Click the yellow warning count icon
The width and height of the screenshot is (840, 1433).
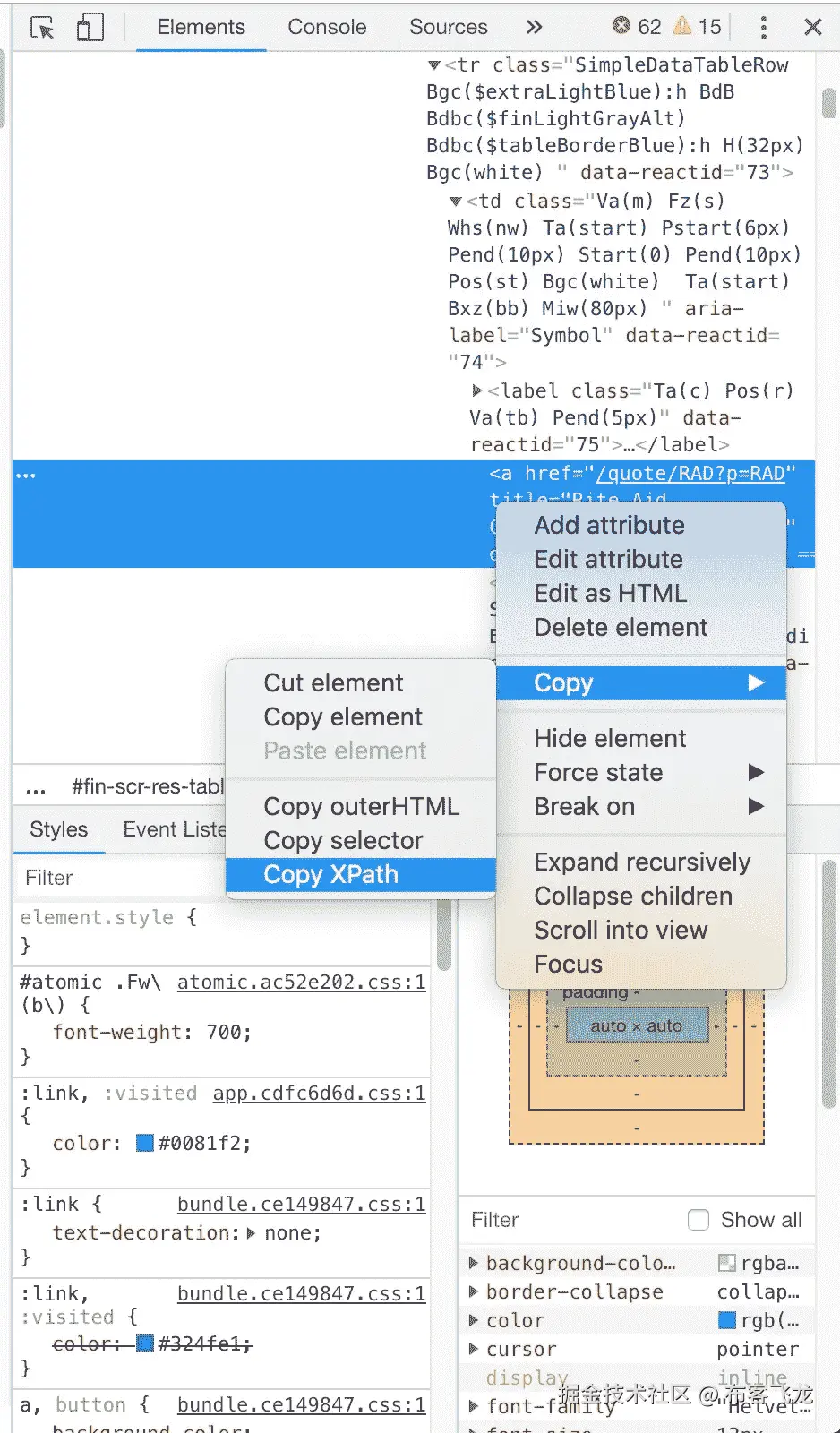[682, 26]
